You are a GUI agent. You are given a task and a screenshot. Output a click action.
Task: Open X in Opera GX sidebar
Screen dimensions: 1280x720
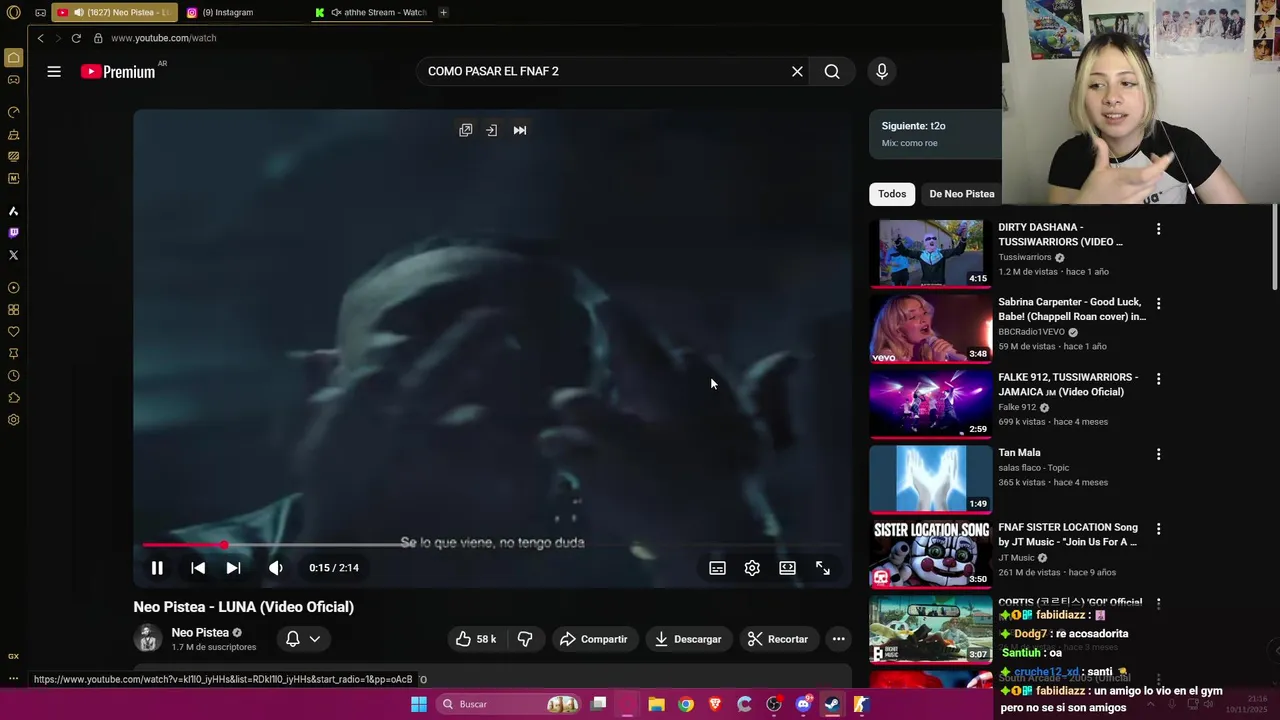[x=13, y=255]
